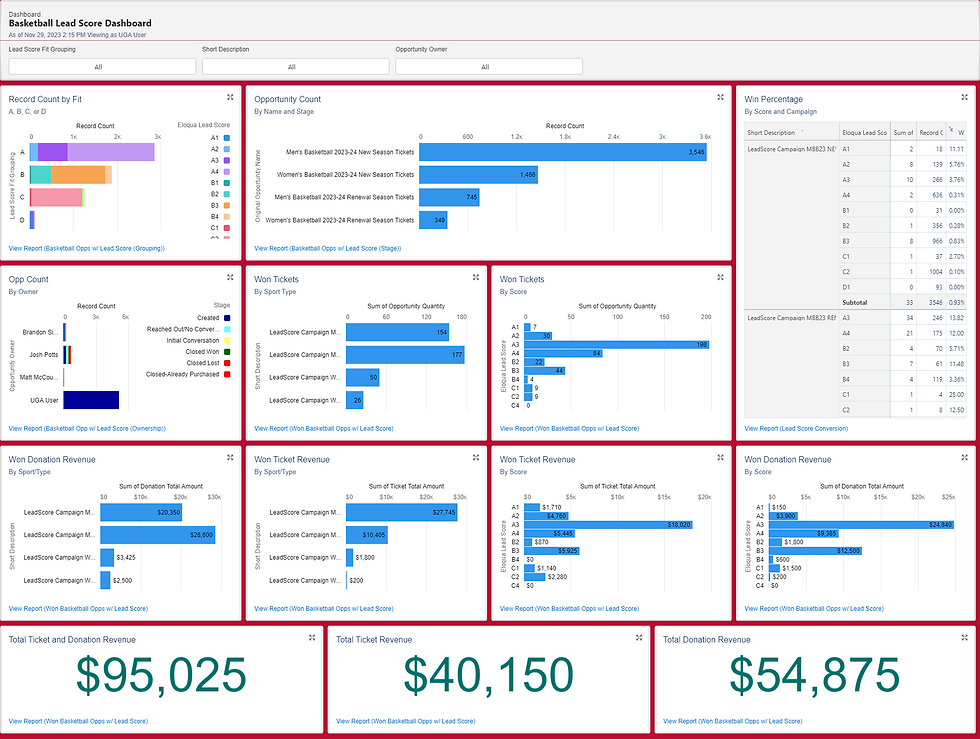
Task: Expand the Won Tickets By Score widget
Action: [721, 277]
